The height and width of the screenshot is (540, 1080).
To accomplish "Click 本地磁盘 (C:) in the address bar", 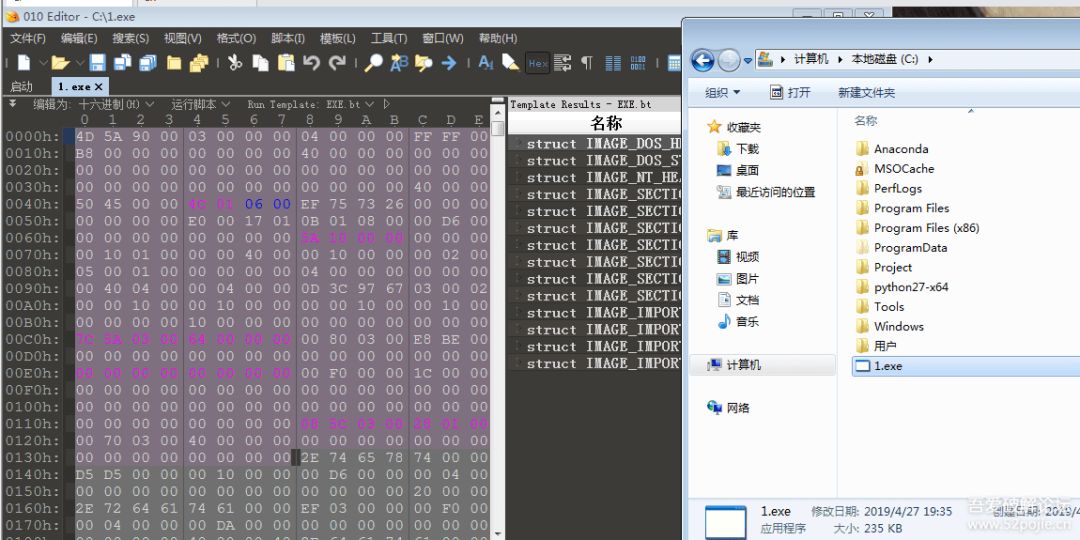I will coord(885,59).
